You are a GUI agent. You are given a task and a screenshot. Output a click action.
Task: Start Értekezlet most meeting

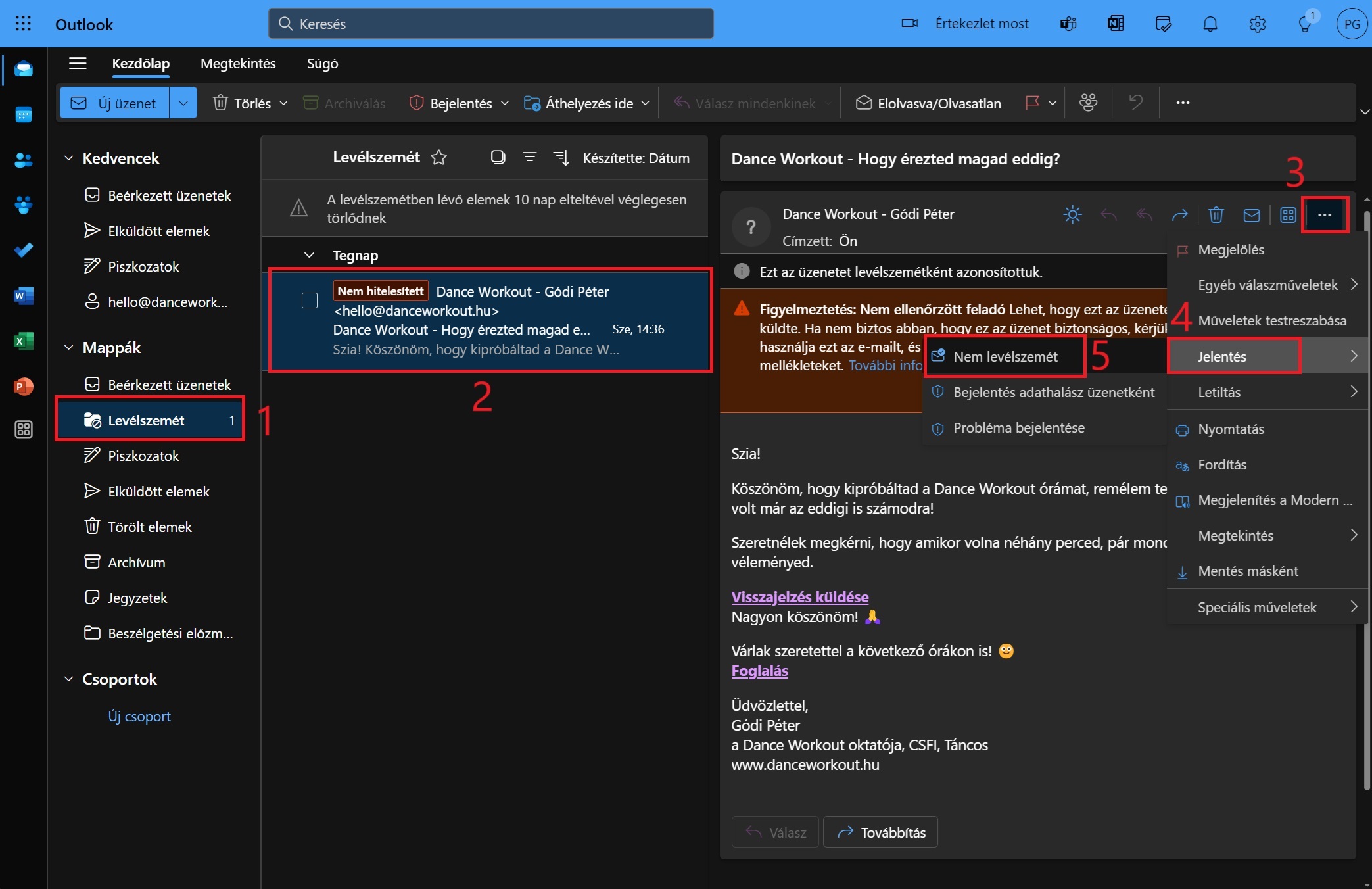pos(965,24)
